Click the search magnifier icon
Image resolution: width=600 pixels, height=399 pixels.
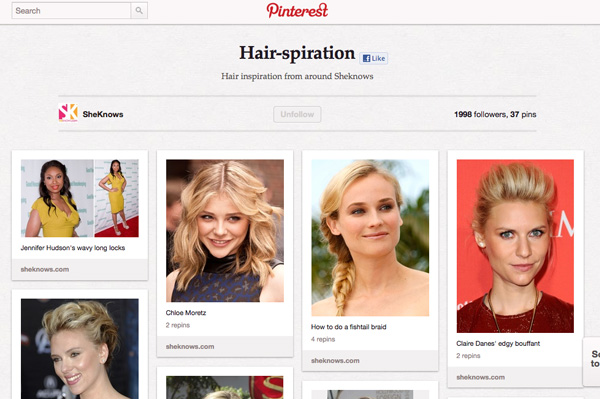coord(139,11)
